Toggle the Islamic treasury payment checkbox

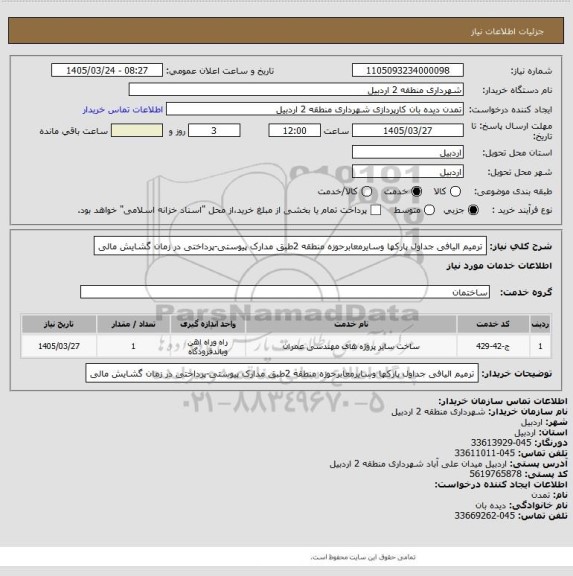click(x=376, y=210)
